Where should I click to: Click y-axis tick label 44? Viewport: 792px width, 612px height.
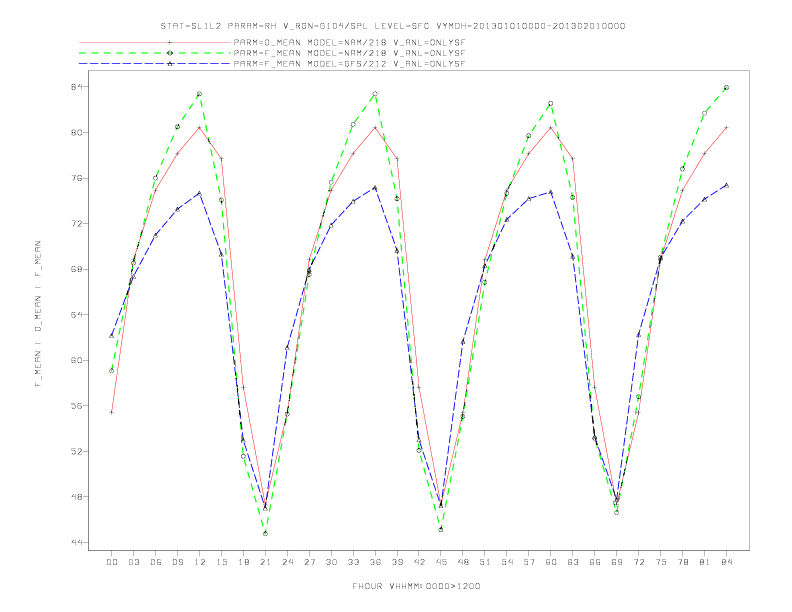click(x=77, y=542)
